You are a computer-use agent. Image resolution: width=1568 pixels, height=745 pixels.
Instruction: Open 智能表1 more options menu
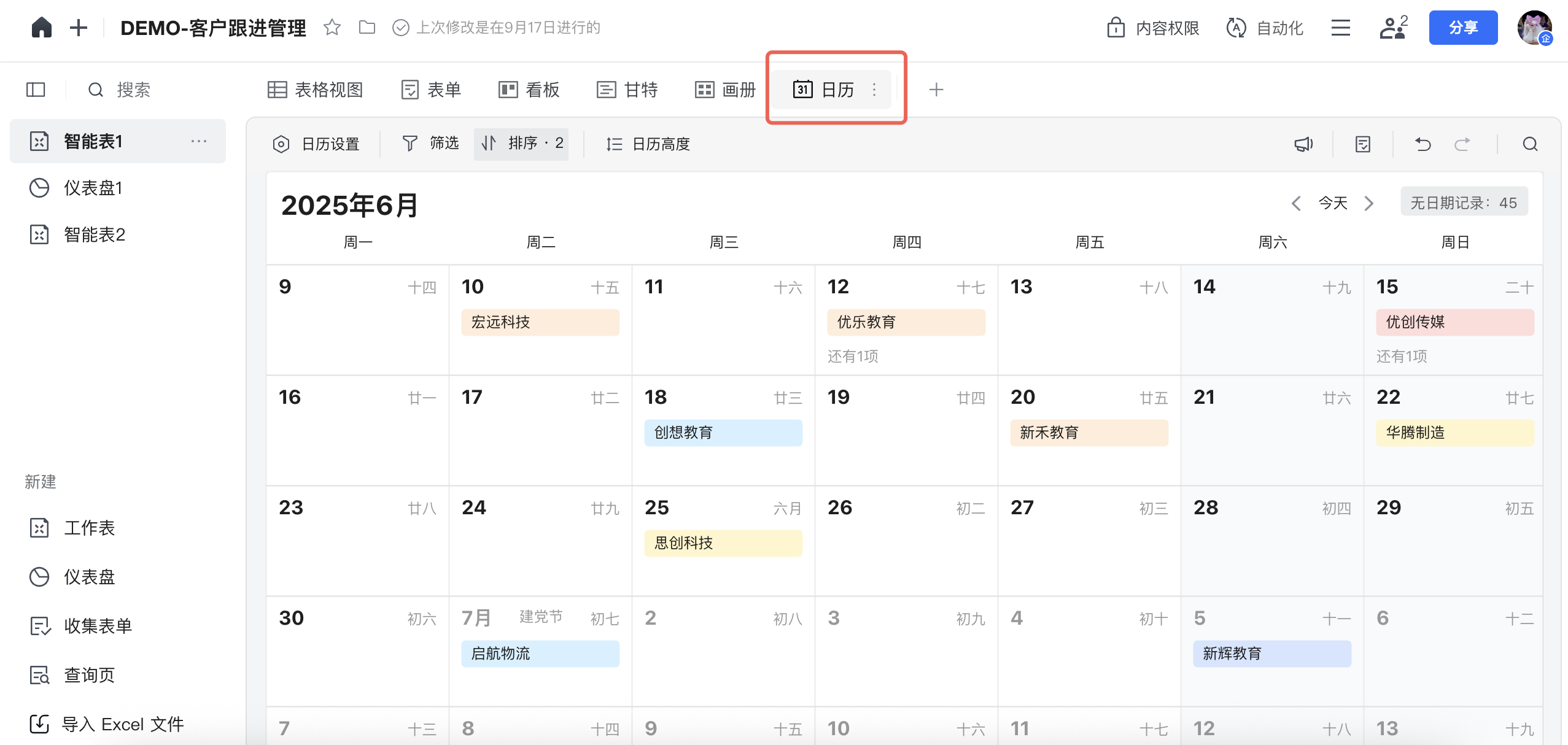tap(198, 142)
